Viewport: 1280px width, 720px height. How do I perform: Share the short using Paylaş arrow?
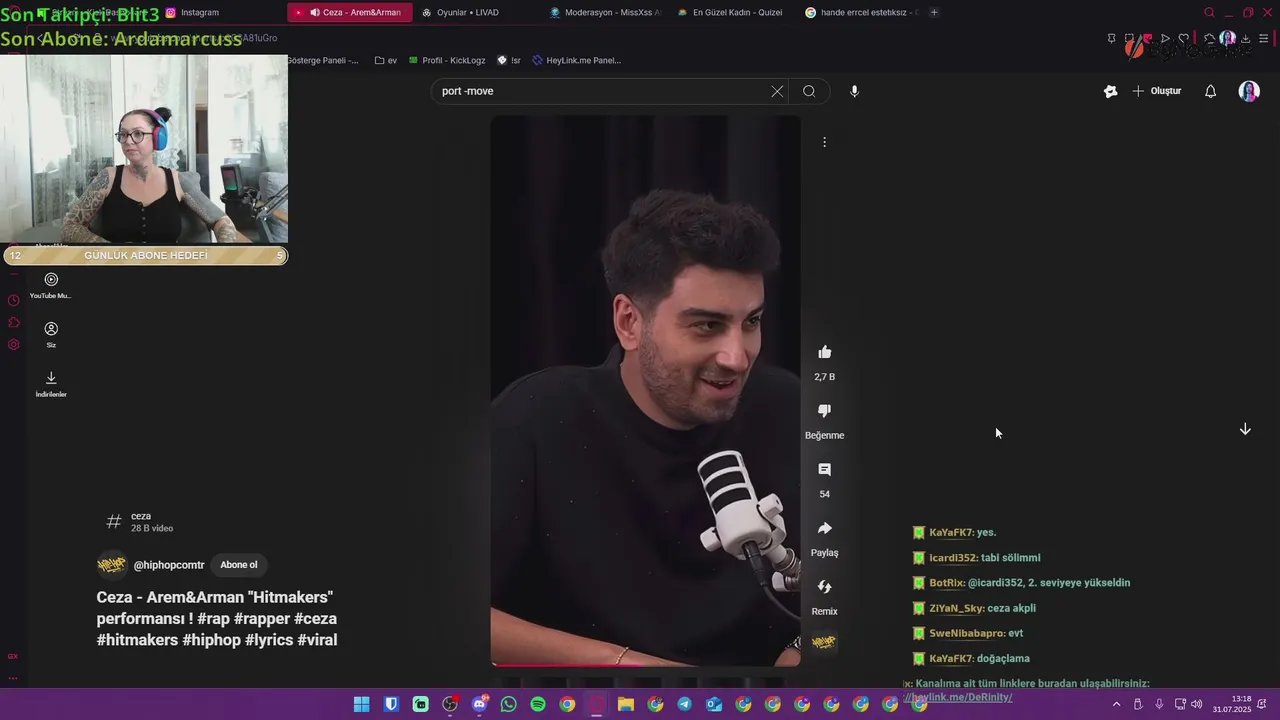point(824,528)
